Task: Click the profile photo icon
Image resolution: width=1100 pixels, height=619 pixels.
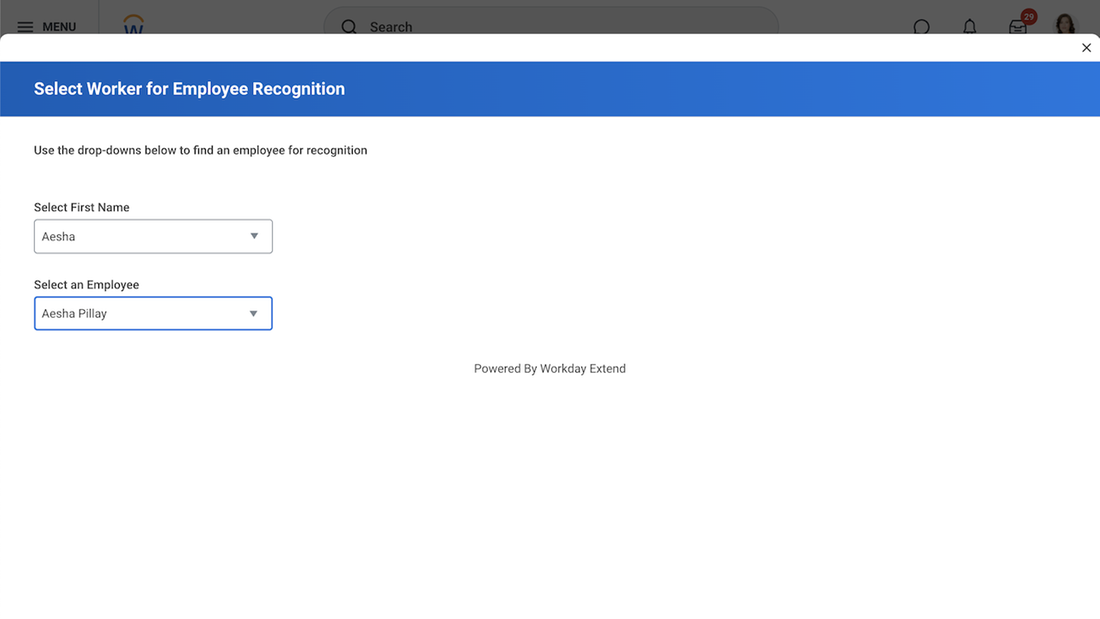Action: pyautogui.click(x=1065, y=26)
